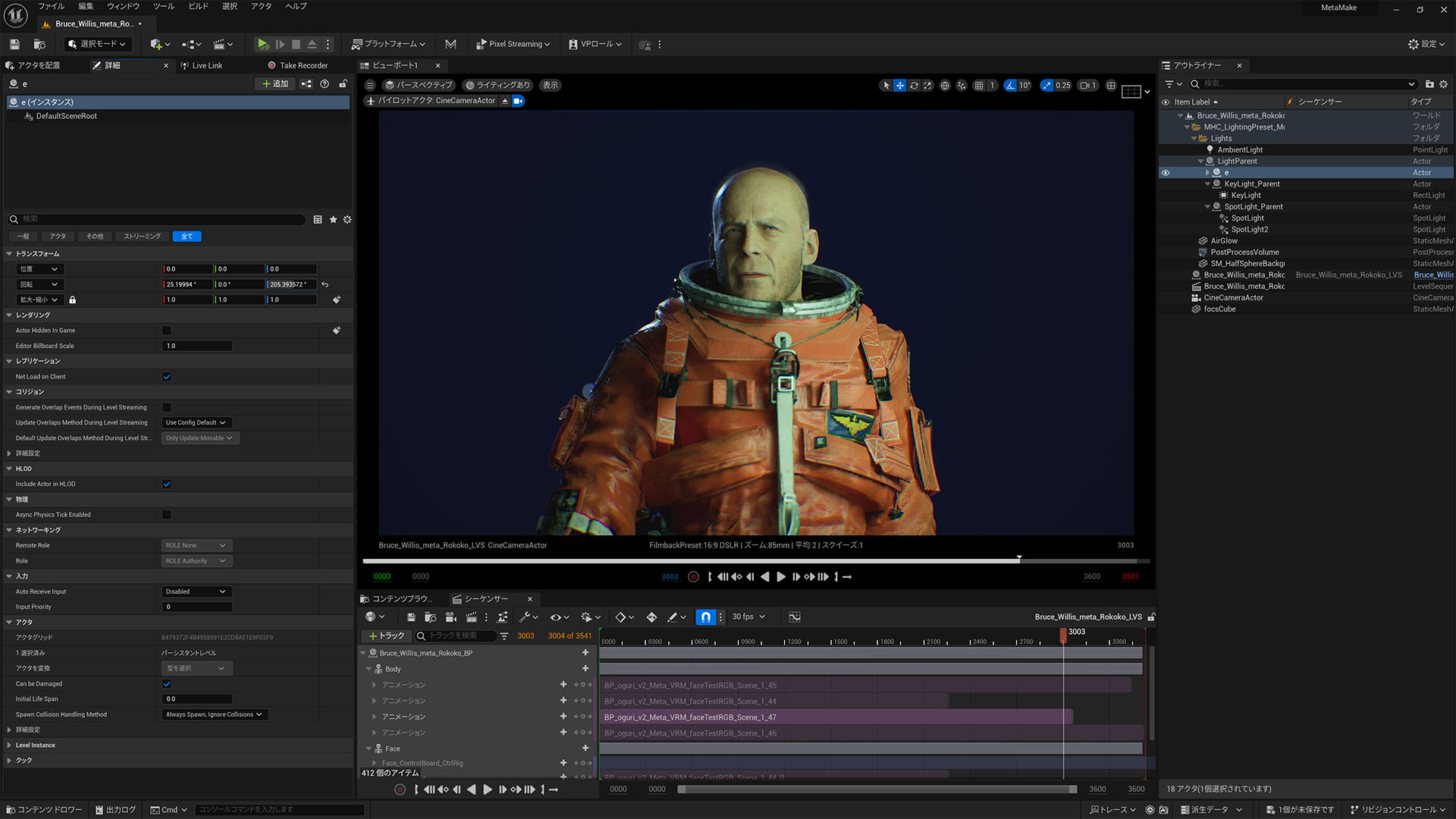Screen dimensions: 1456x819
Task: Open the 30 fps frame rate dropdown
Action: 748,617
